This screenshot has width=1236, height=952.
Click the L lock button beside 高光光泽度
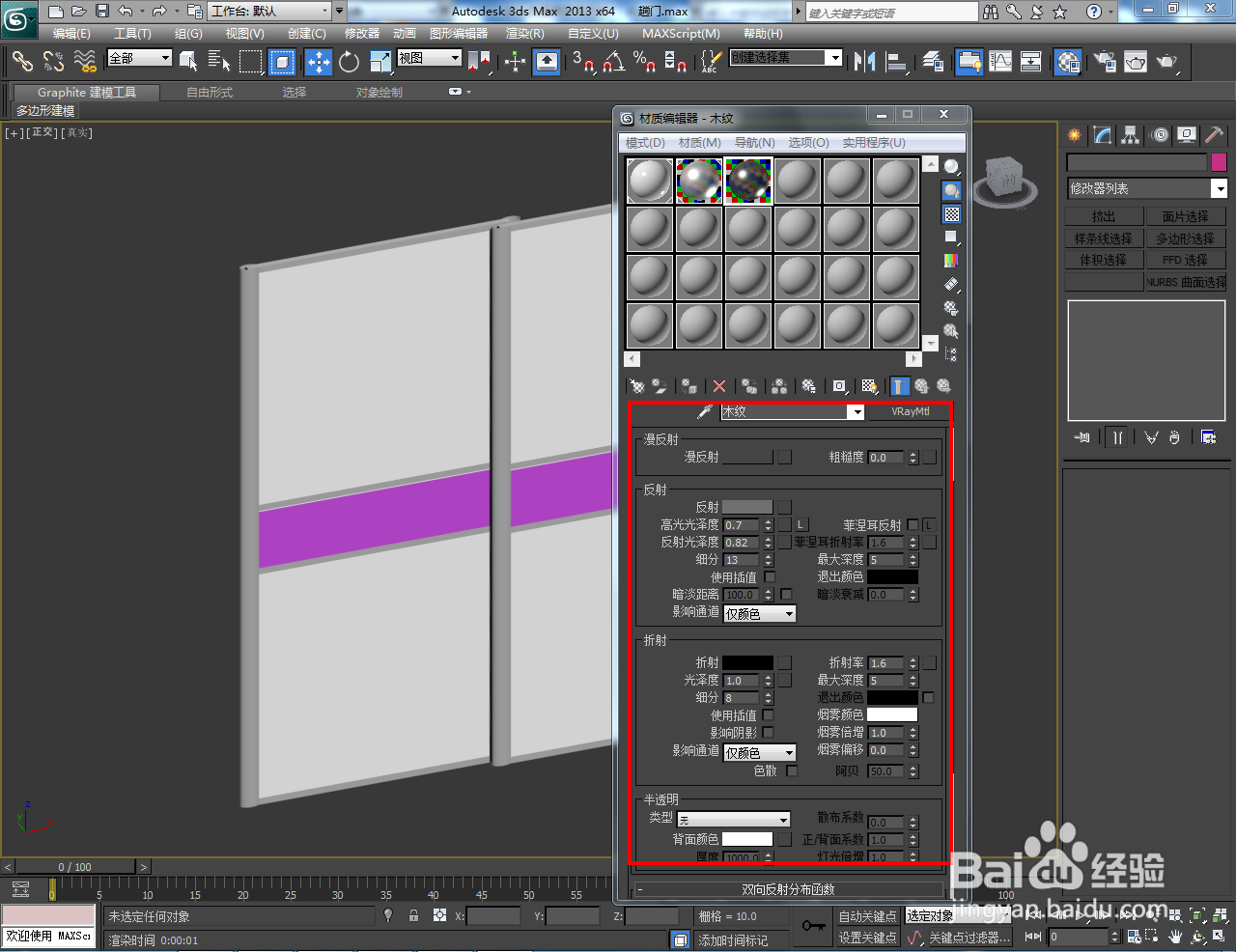coord(801,525)
